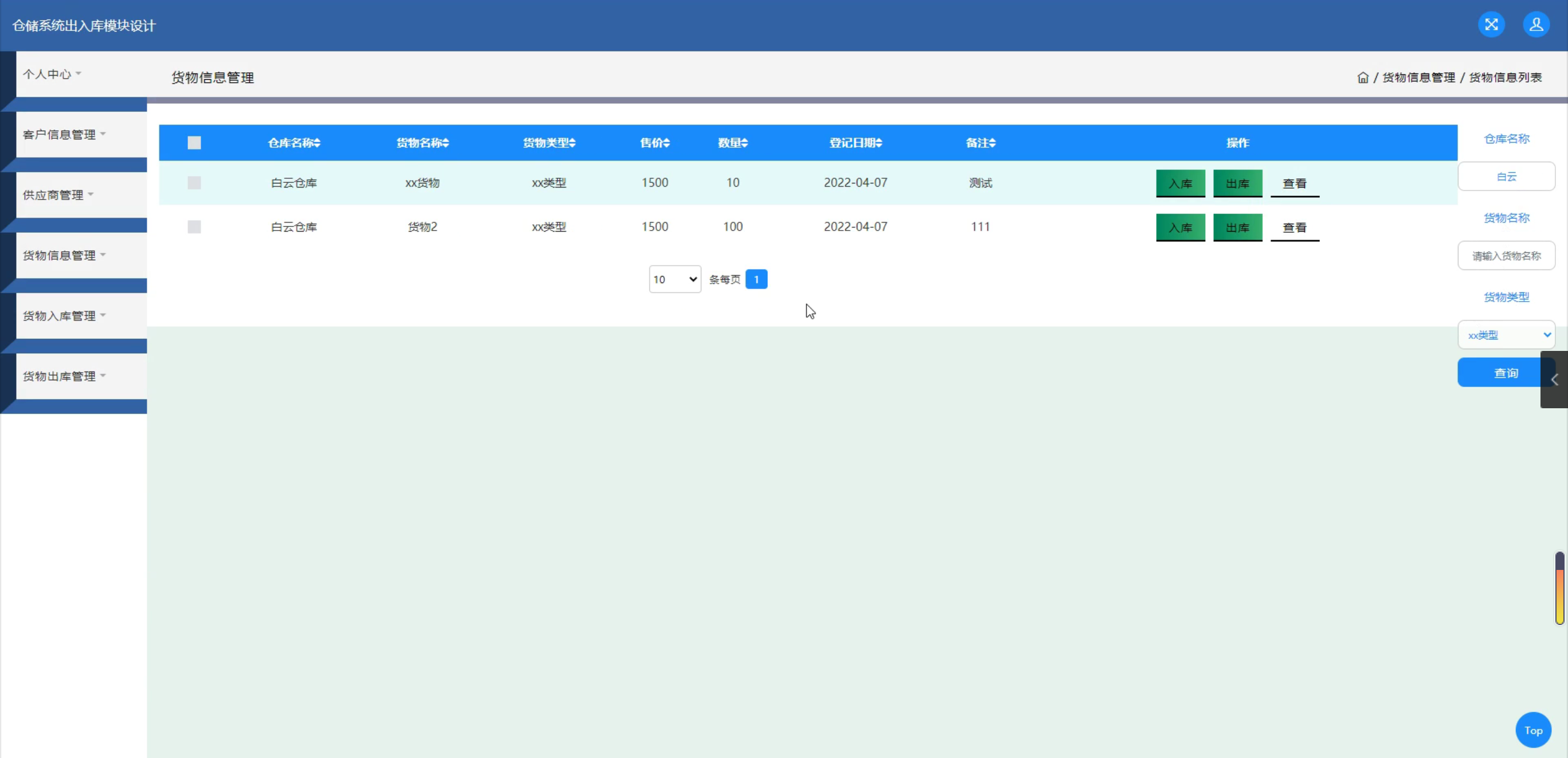Click the 查询 search button
Screen dimensions: 1568x758
point(1506,373)
